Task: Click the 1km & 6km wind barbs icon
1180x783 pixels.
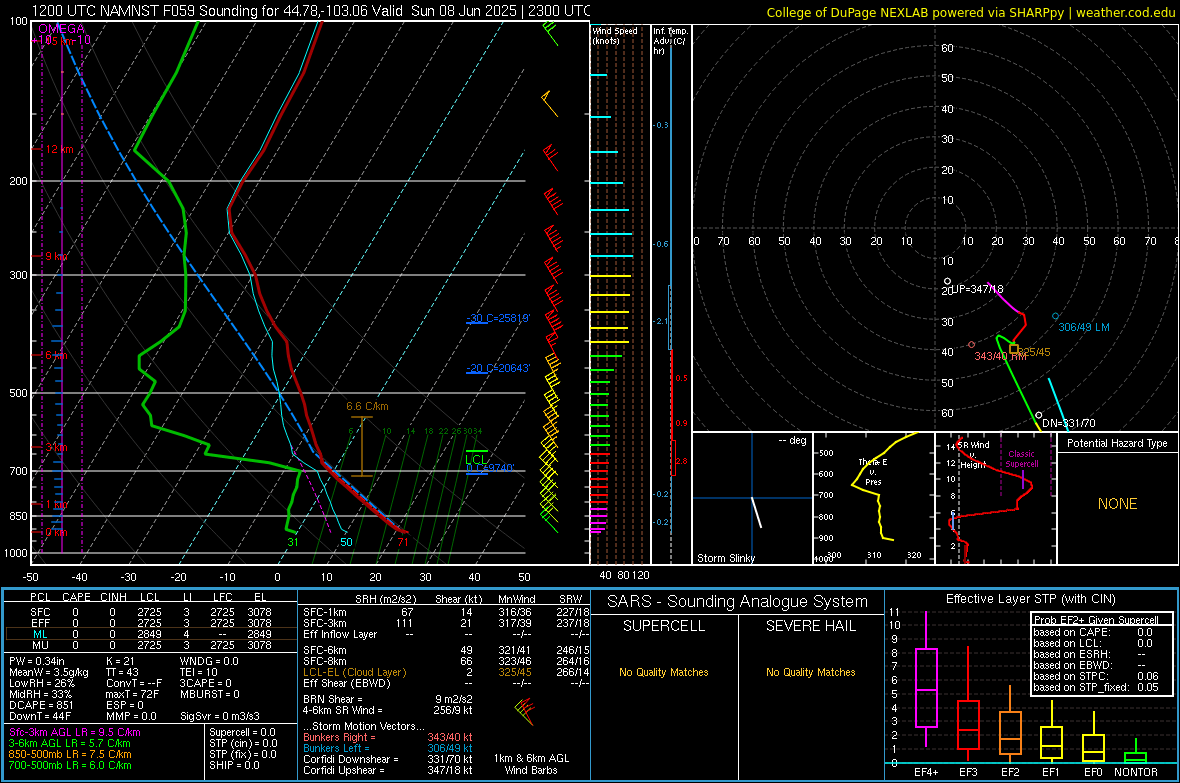Action: click(525, 711)
